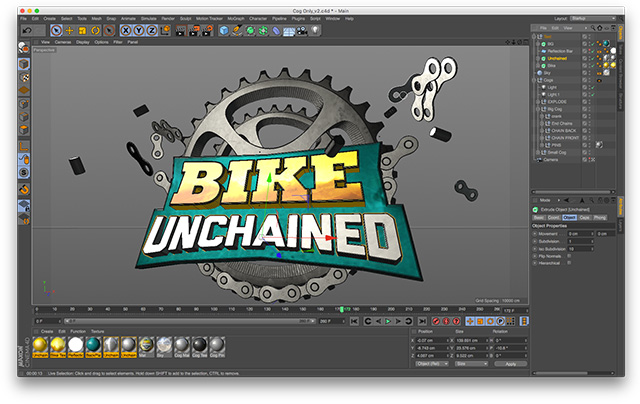Switch to the Caps tab in Attributes

pyautogui.click(x=584, y=217)
